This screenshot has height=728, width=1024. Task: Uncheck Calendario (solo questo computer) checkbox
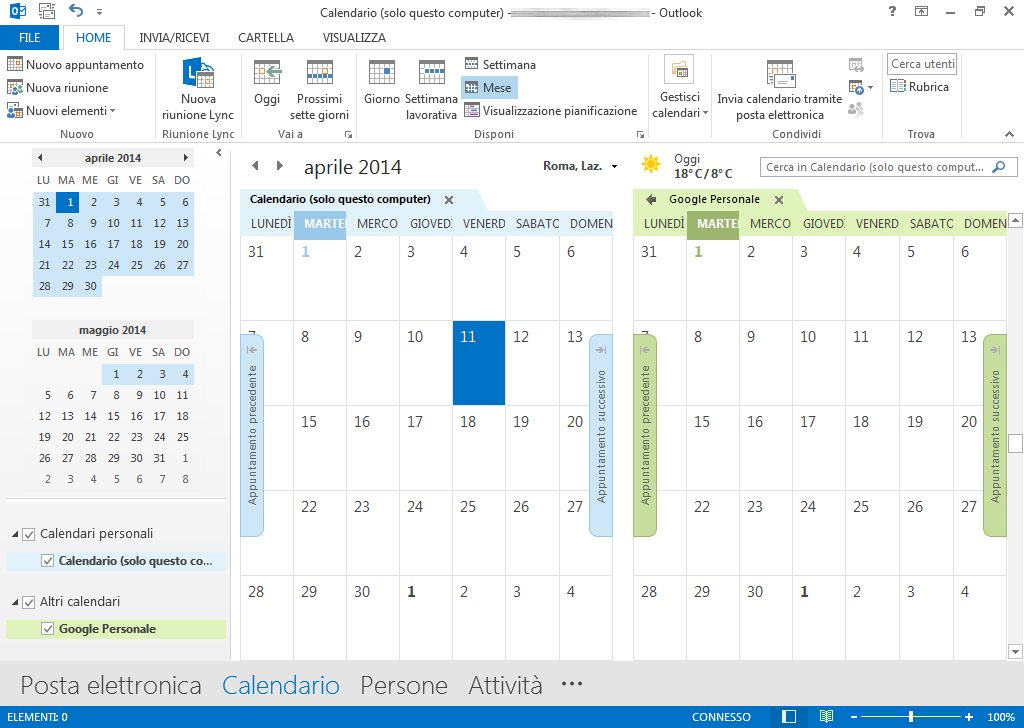coord(47,561)
